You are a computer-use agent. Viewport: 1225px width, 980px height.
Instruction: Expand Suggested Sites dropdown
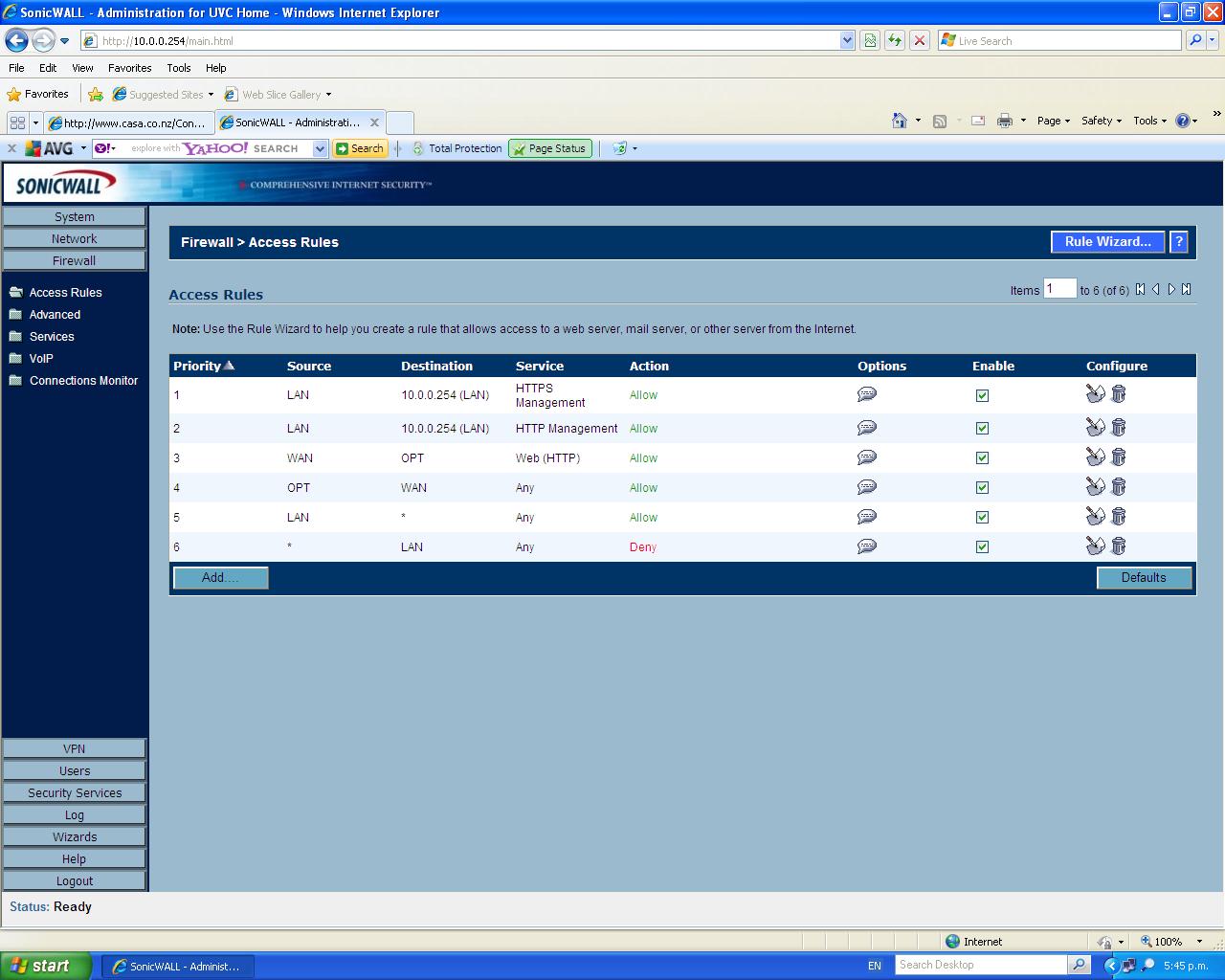coord(211,95)
